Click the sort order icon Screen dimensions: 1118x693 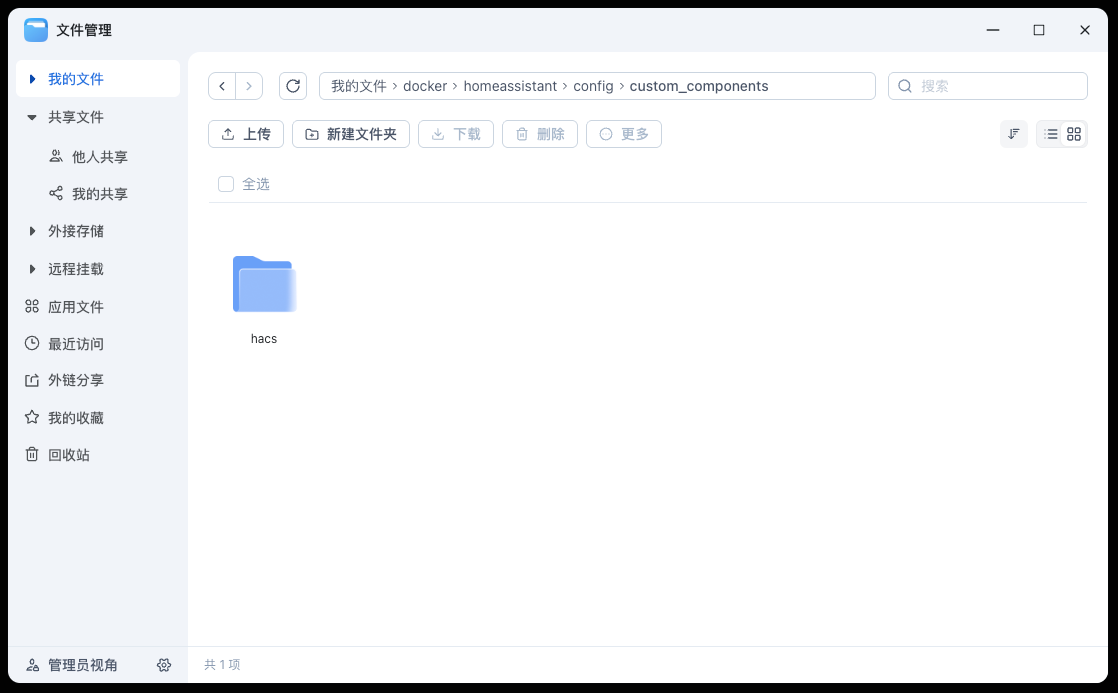pos(1013,133)
